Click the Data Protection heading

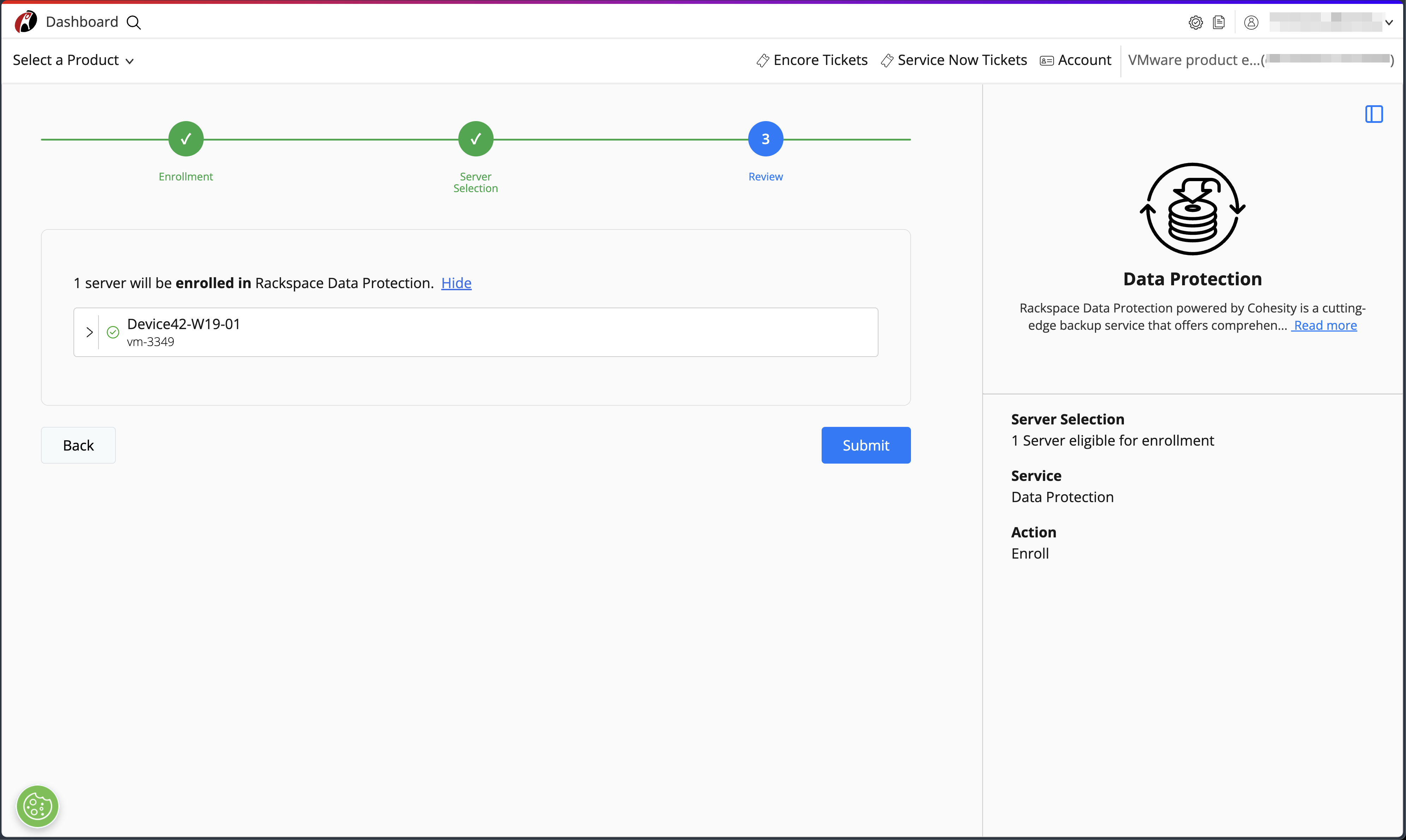(x=1192, y=279)
